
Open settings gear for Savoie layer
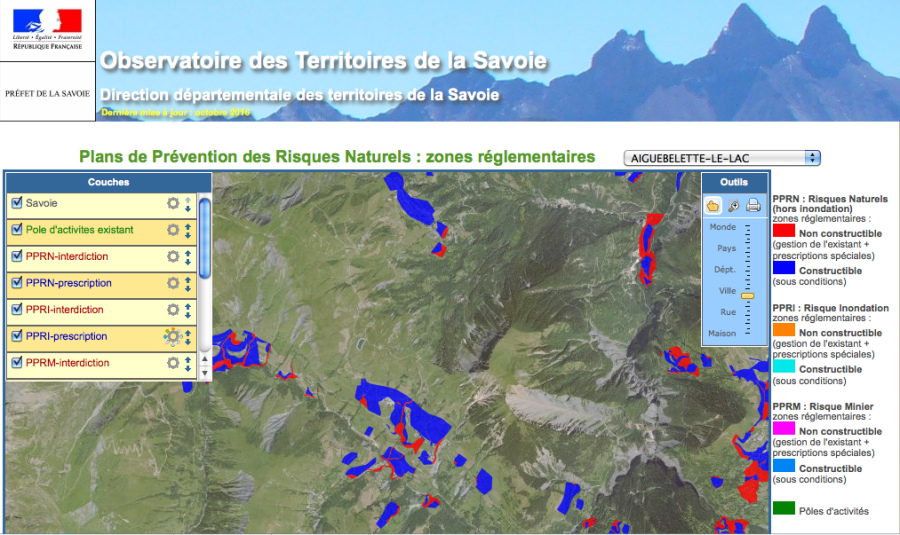(173, 203)
